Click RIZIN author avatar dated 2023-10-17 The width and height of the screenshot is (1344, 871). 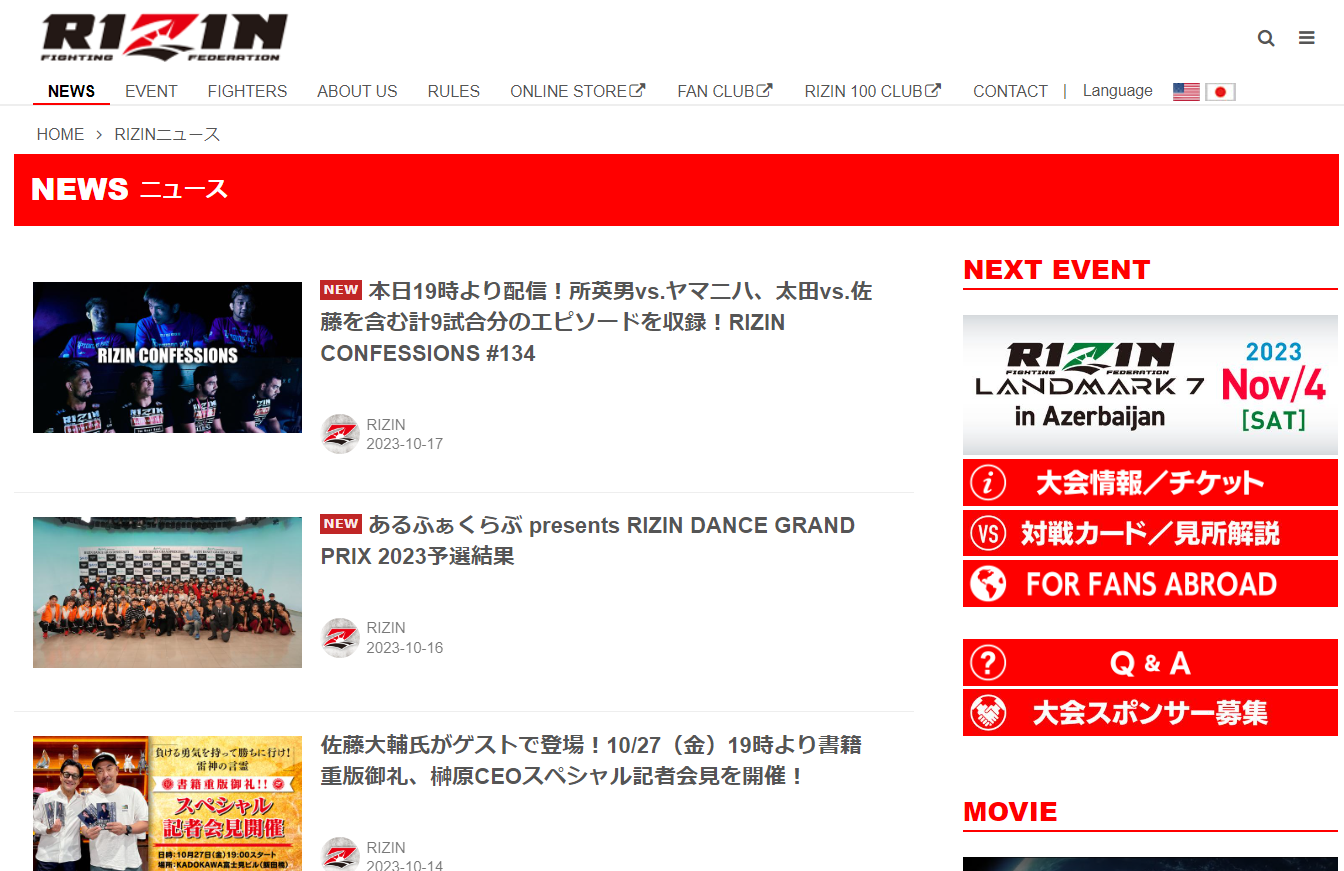point(340,434)
